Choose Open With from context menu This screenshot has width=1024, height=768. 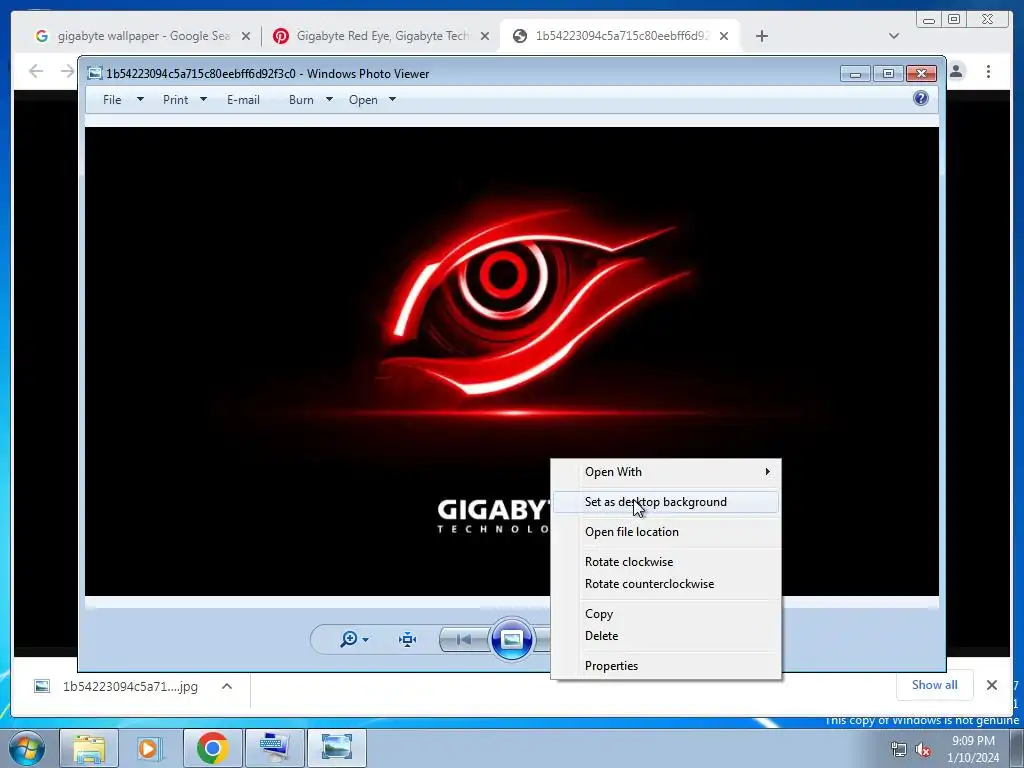(666, 472)
